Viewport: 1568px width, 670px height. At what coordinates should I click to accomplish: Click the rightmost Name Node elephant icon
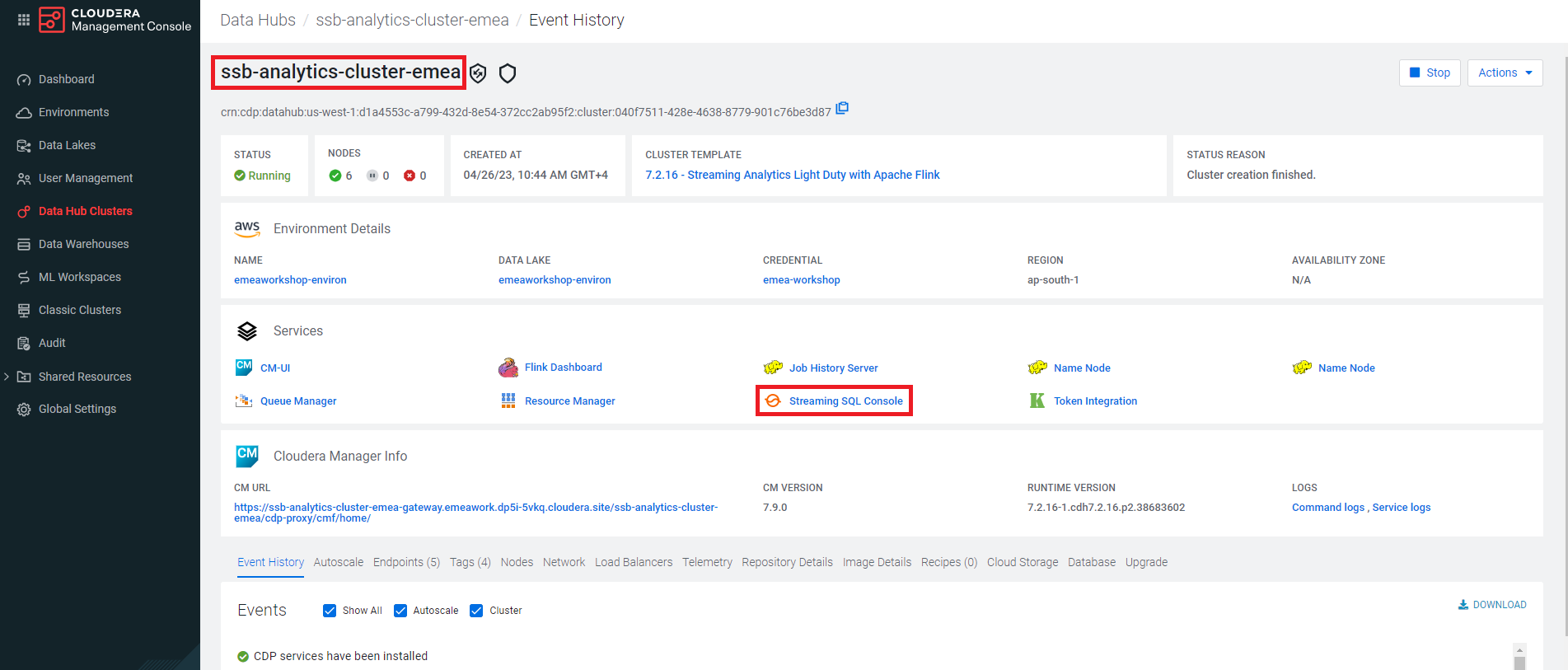coord(1302,368)
